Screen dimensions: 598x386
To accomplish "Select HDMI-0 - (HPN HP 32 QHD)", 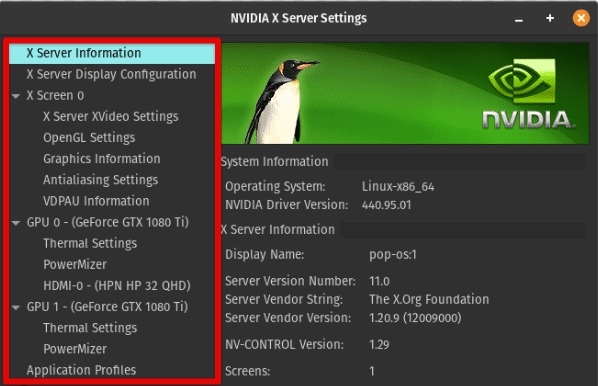I will pos(117,286).
